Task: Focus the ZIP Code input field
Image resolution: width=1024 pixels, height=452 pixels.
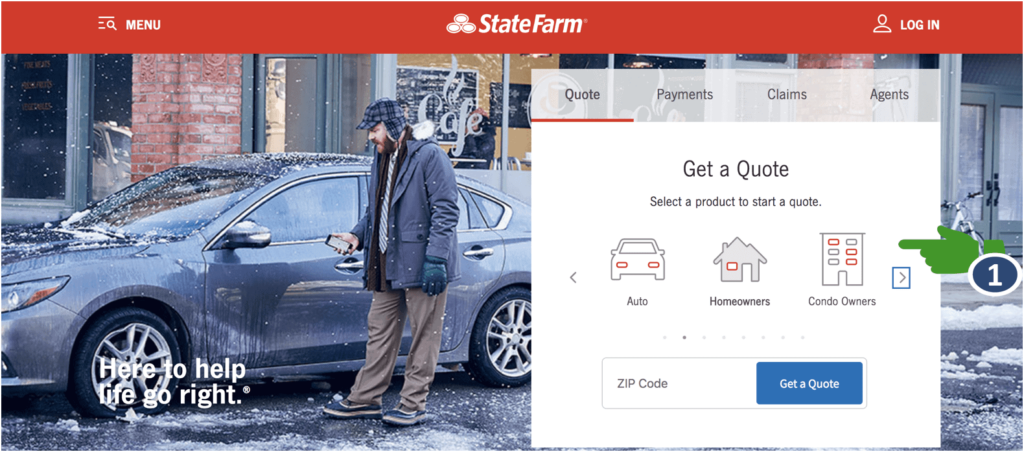Action: 679,383
